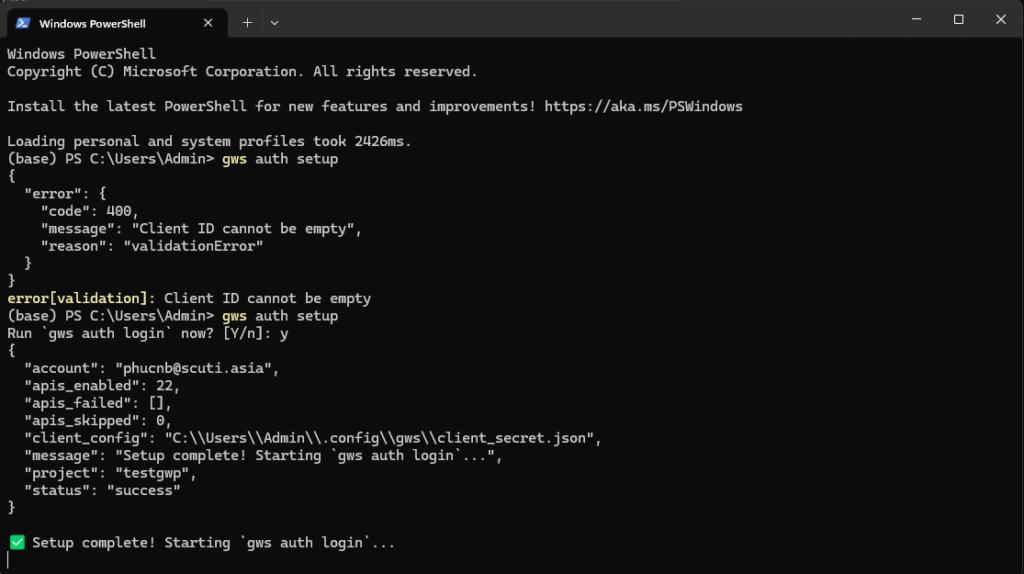The height and width of the screenshot is (574, 1024).
Task: Maximize the terminal window
Action: [958, 19]
